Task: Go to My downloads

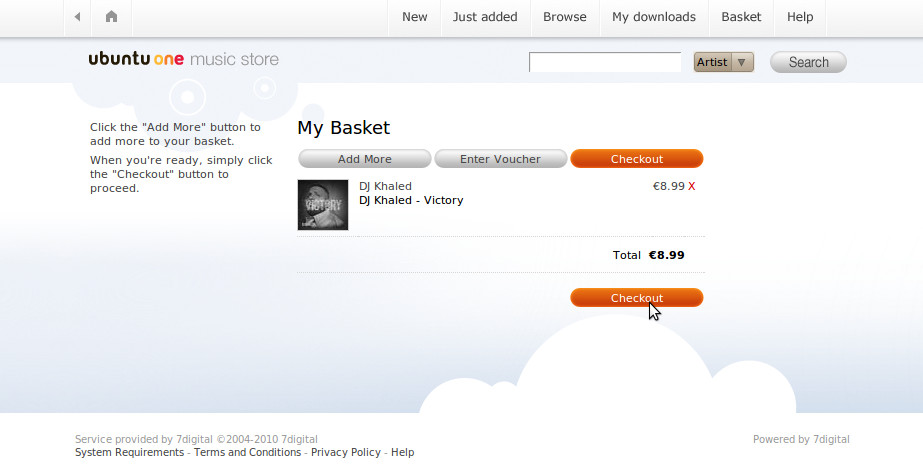Action: point(654,17)
